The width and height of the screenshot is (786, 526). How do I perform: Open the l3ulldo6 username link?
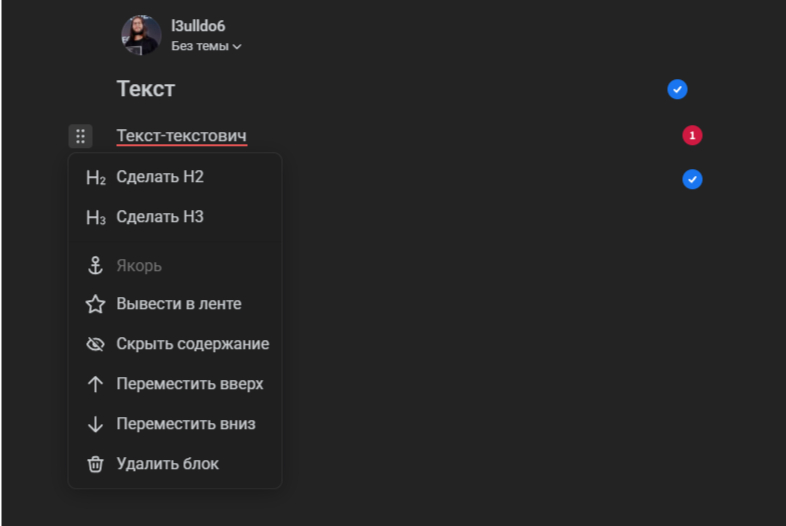point(198,26)
